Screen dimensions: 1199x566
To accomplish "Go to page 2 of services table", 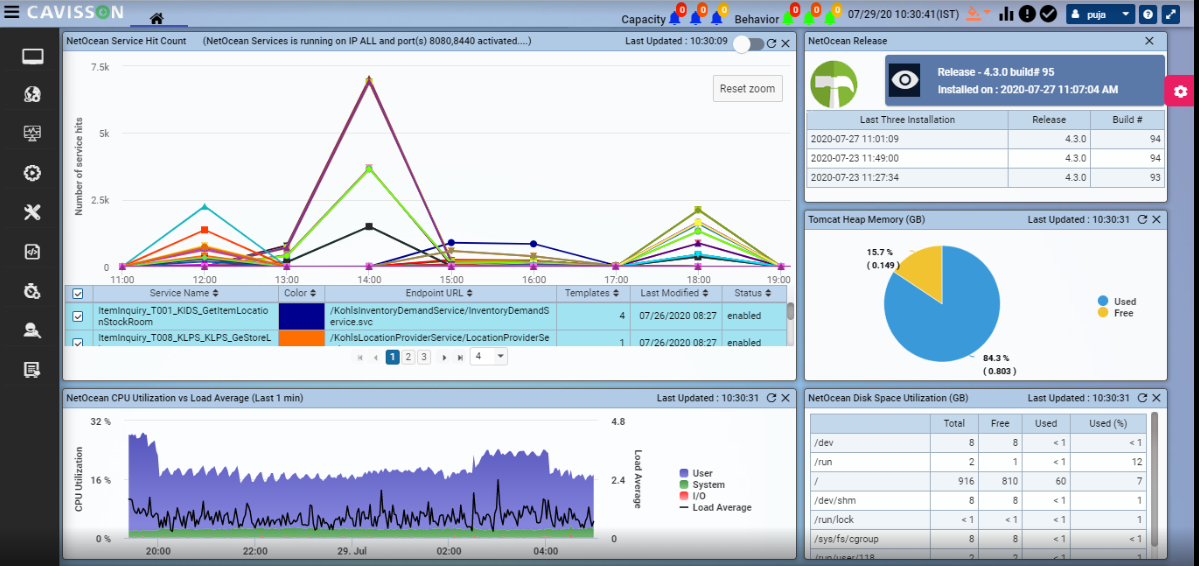I will point(408,356).
